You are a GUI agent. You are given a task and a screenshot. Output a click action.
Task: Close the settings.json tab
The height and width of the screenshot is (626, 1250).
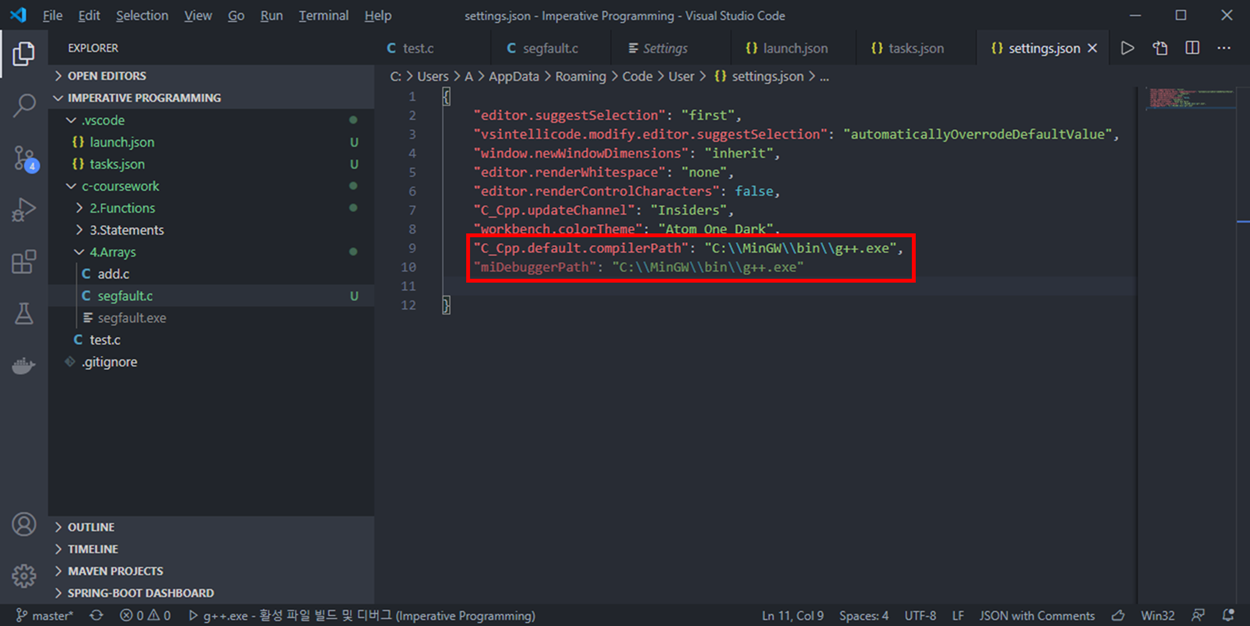point(1092,48)
